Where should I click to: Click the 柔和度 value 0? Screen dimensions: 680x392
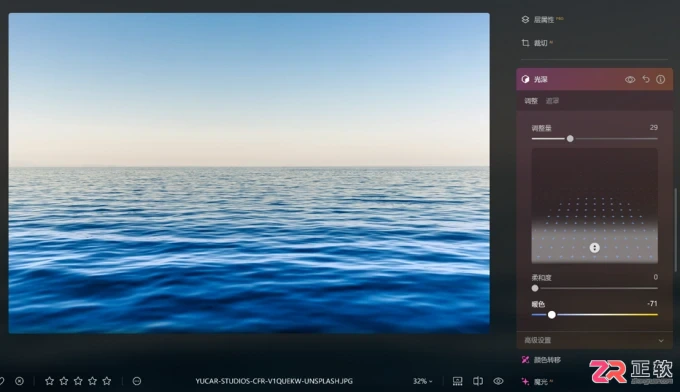point(655,277)
